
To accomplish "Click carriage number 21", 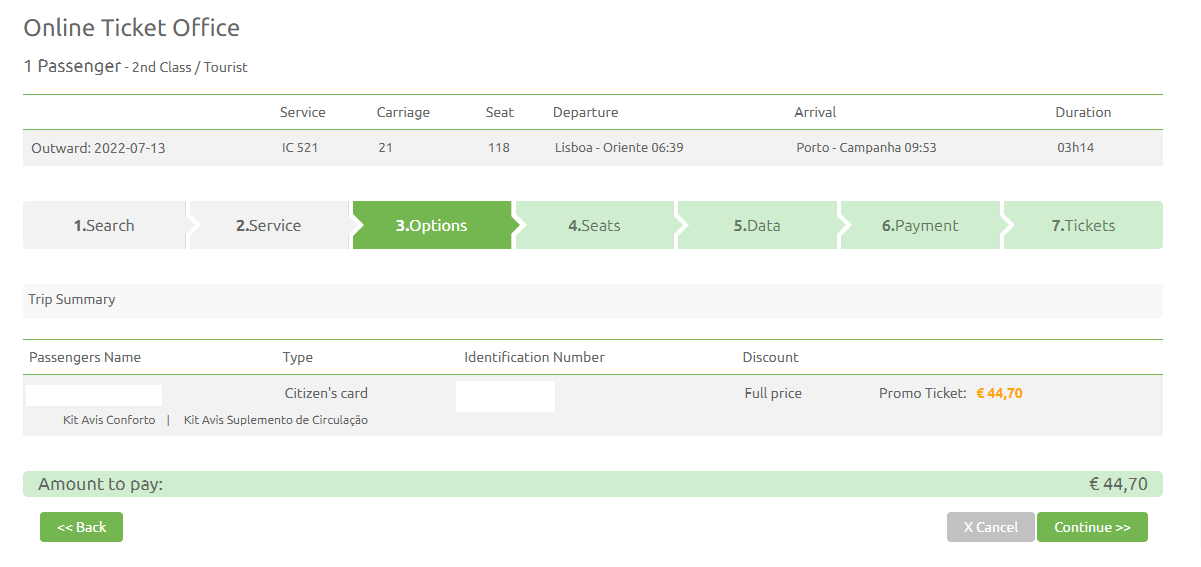I will click(386, 148).
